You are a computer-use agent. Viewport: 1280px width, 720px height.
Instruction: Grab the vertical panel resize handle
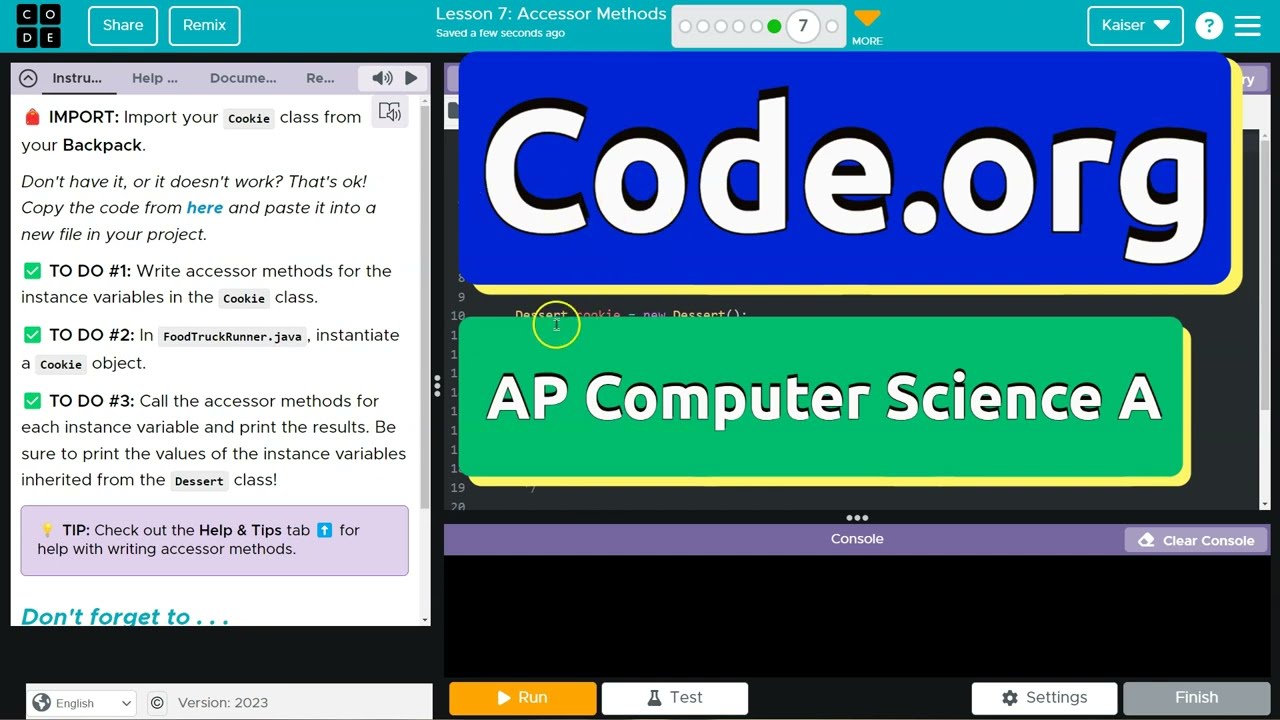437,386
